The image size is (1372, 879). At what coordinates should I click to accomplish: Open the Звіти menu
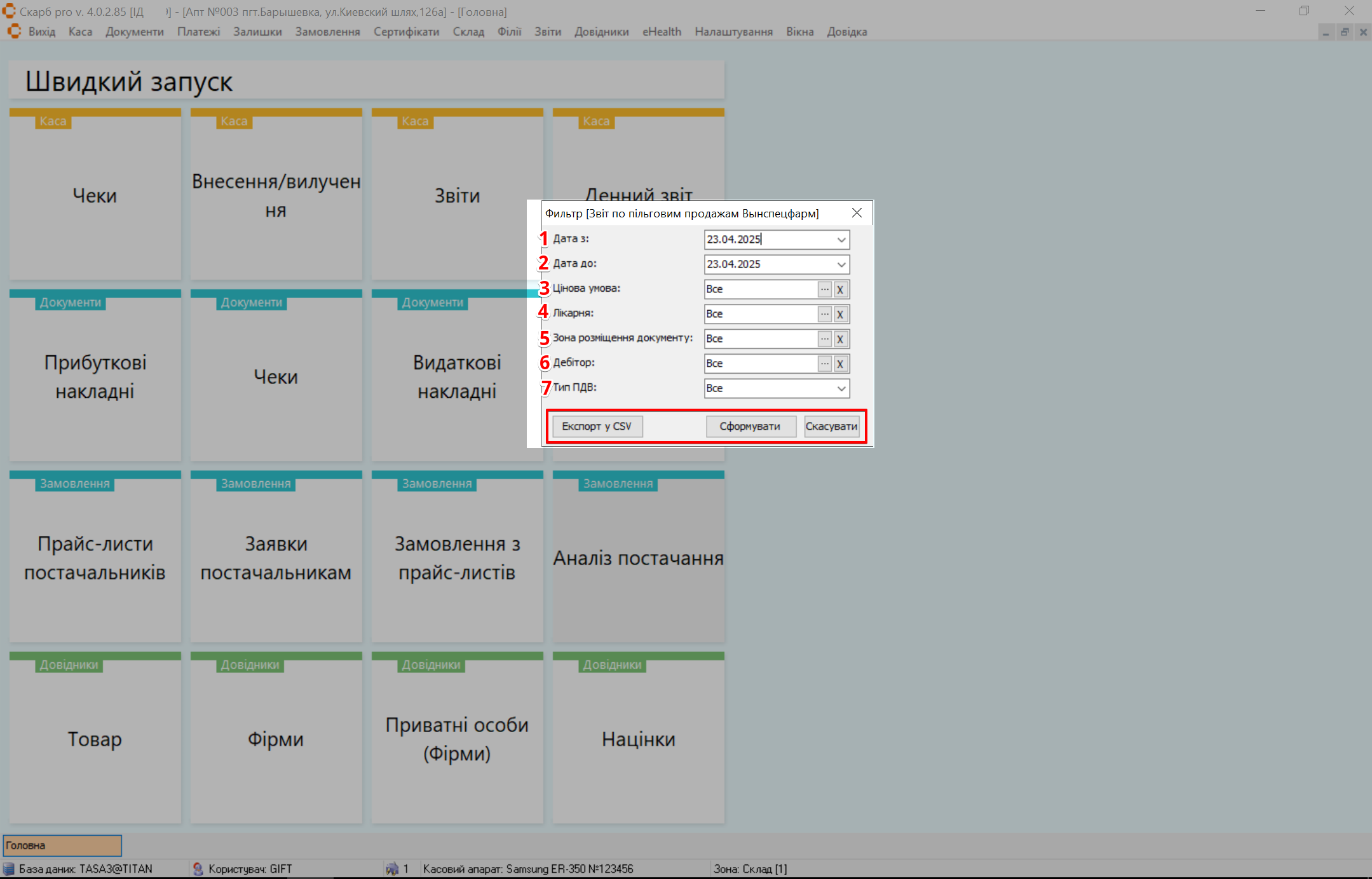[x=547, y=32]
